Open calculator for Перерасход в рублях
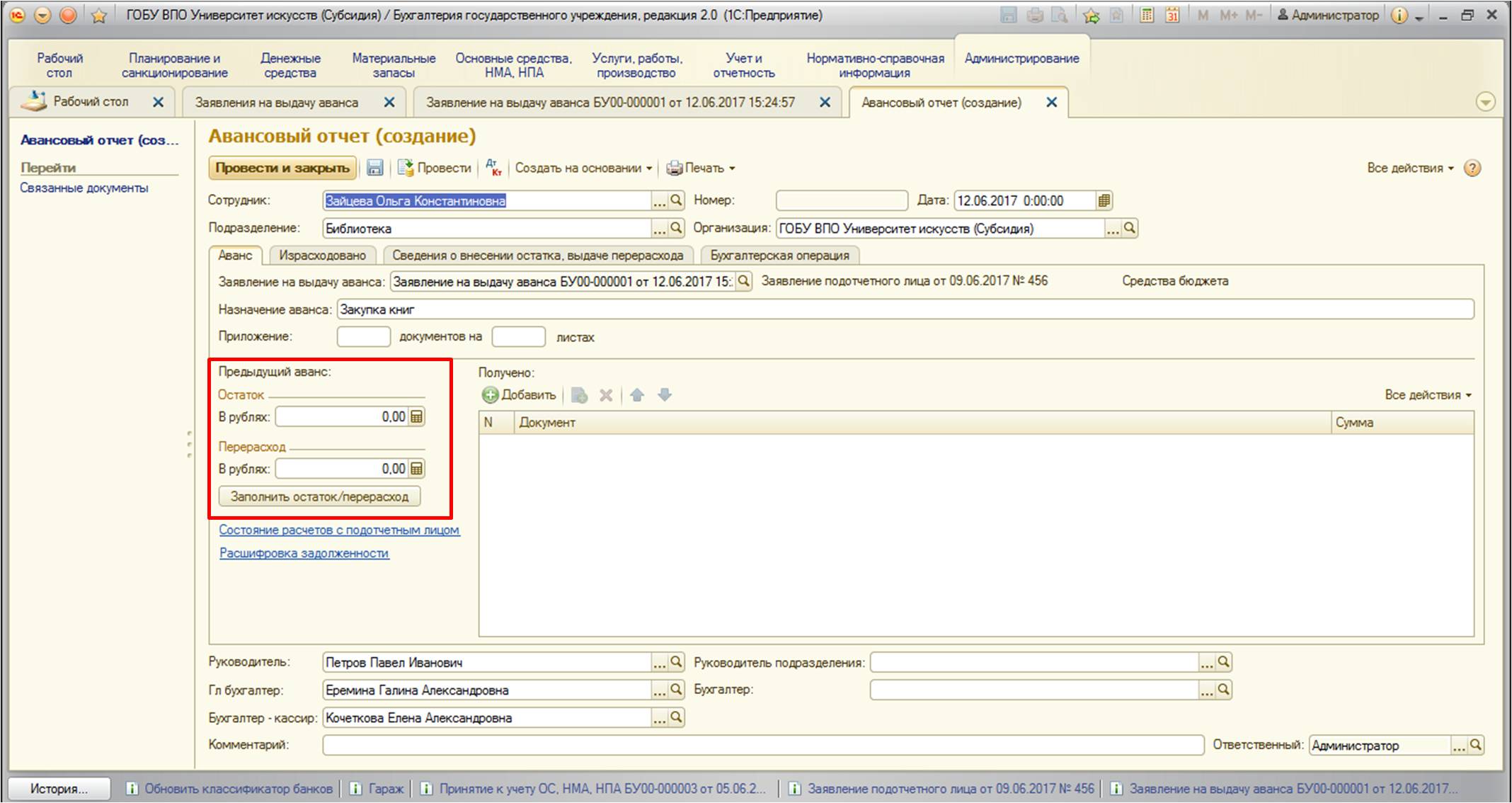This screenshot has width=1512, height=803. (417, 469)
